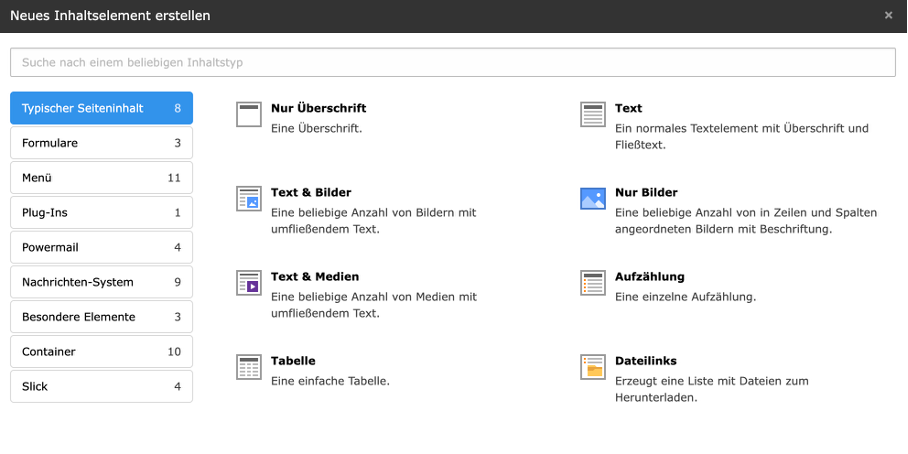Open the Slick category tab
908x454 pixels.
[x=101, y=386]
